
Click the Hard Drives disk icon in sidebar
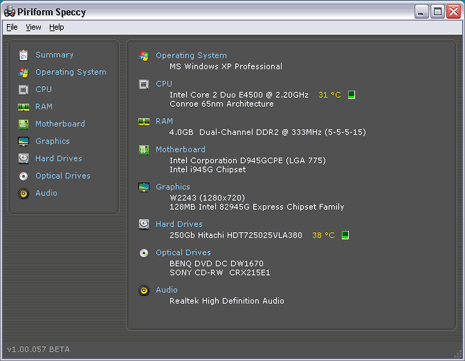click(x=23, y=158)
